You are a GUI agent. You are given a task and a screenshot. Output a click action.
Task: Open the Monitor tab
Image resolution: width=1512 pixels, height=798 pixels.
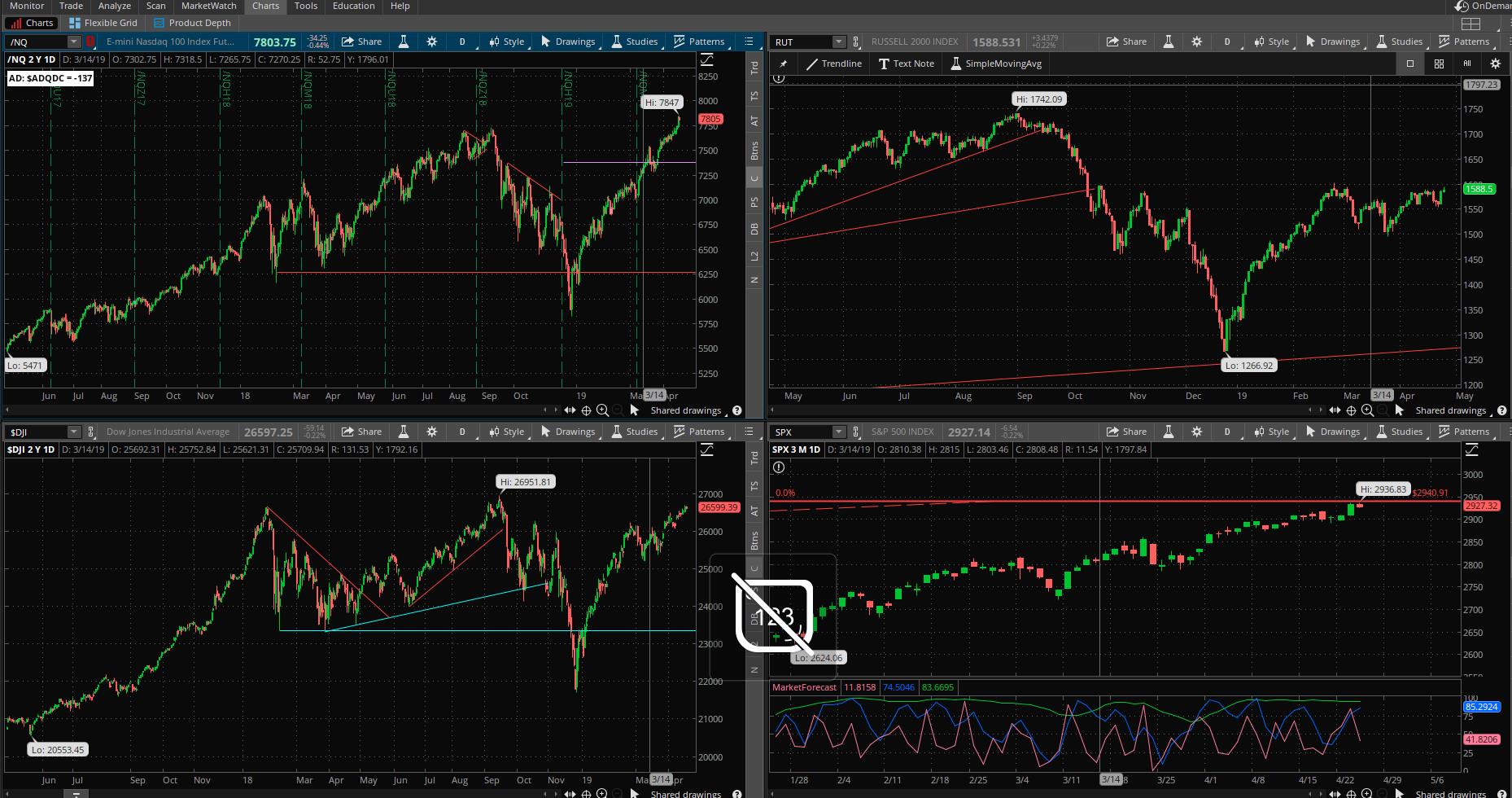click(27, 6)
